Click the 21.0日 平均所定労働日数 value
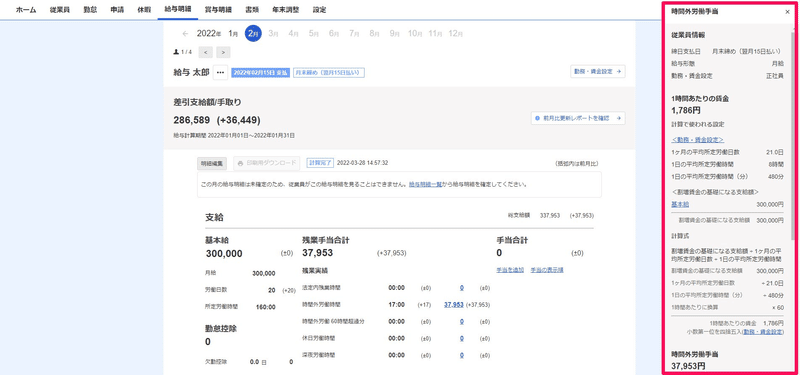Viewport: 800px width, 375px height. [775, 152]
